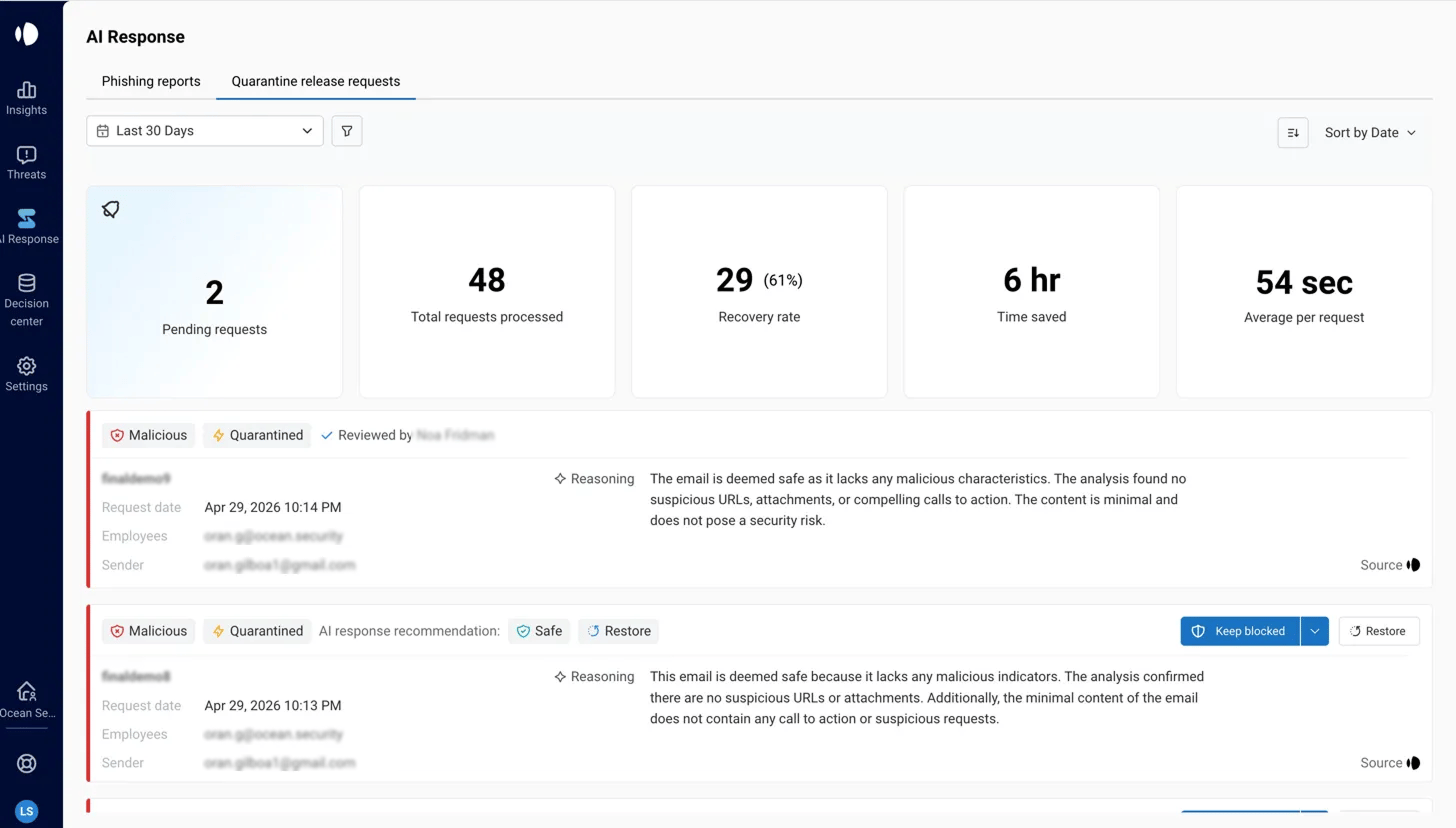Open the LS user avatar menu

(27, 811)
